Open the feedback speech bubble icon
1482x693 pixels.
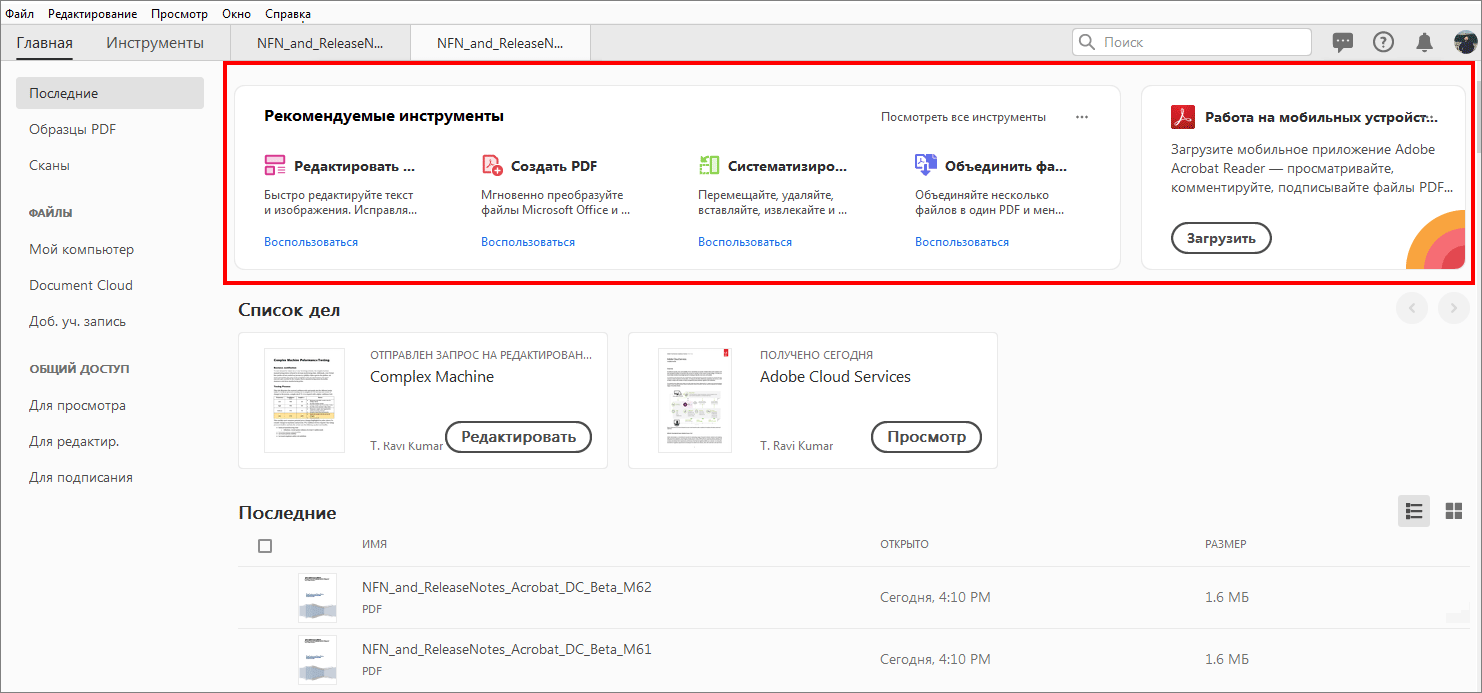(x=1342, y=42)
